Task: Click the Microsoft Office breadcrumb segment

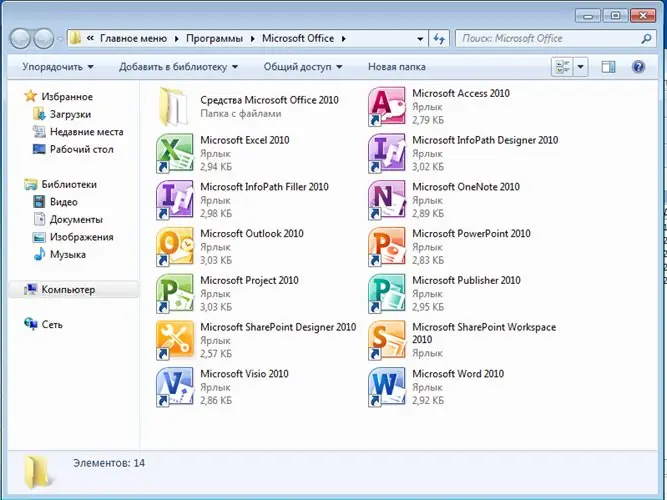Action: pyautogui.click(x=298, y=38)
